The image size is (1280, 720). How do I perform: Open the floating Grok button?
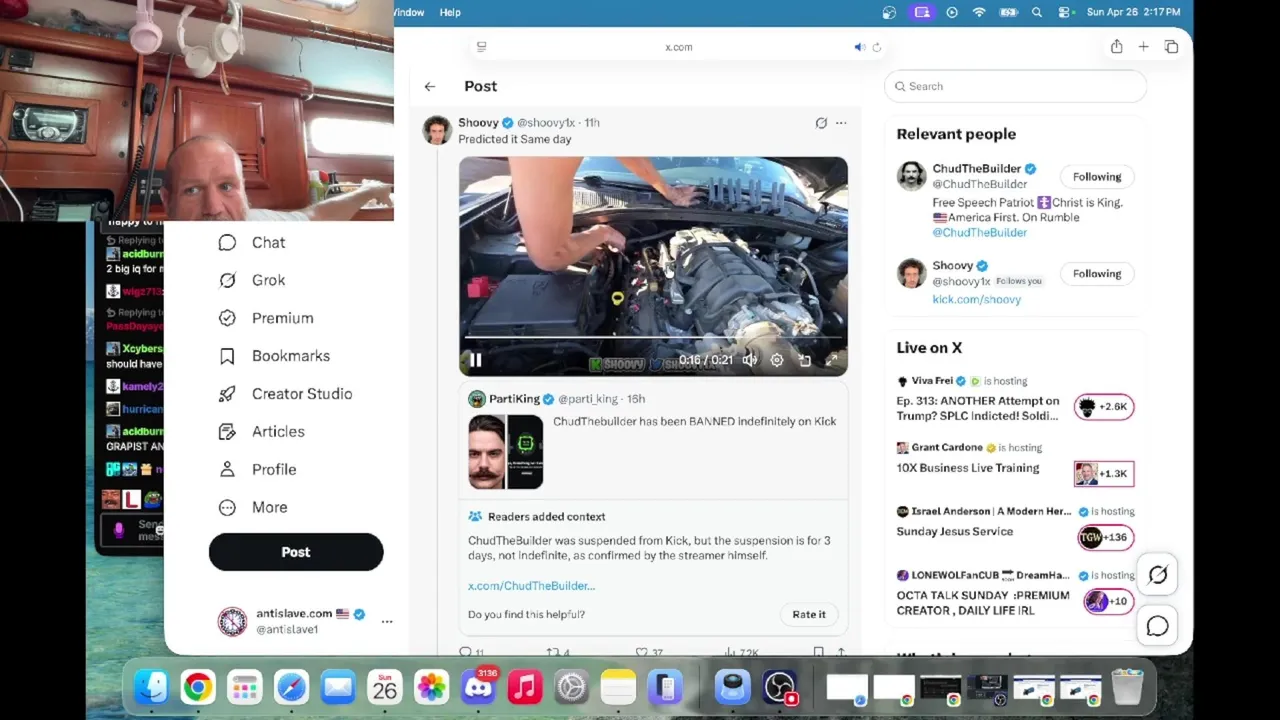point(1157,575)
